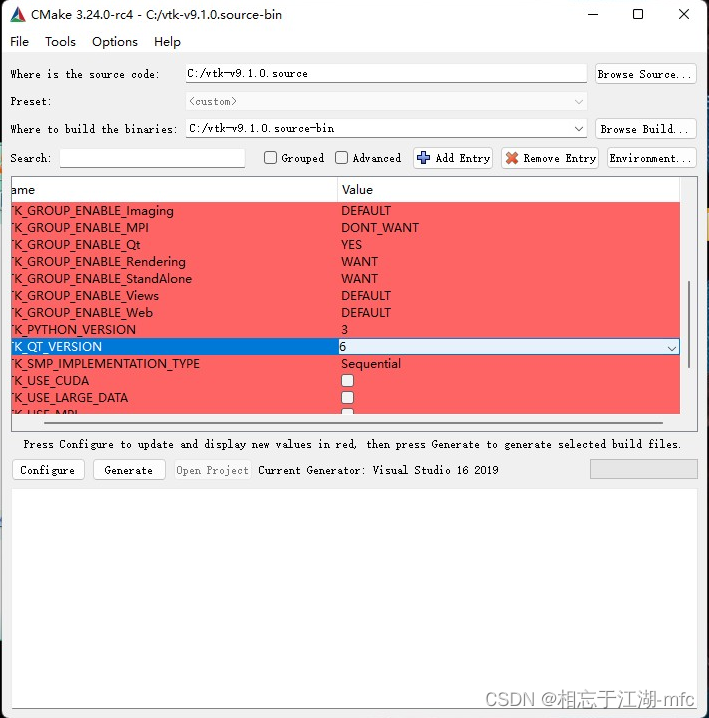The width and height of the screenshot is (709, 718).
Task: Click the blue plus Add Entry icon
Action: coord(423,158)
